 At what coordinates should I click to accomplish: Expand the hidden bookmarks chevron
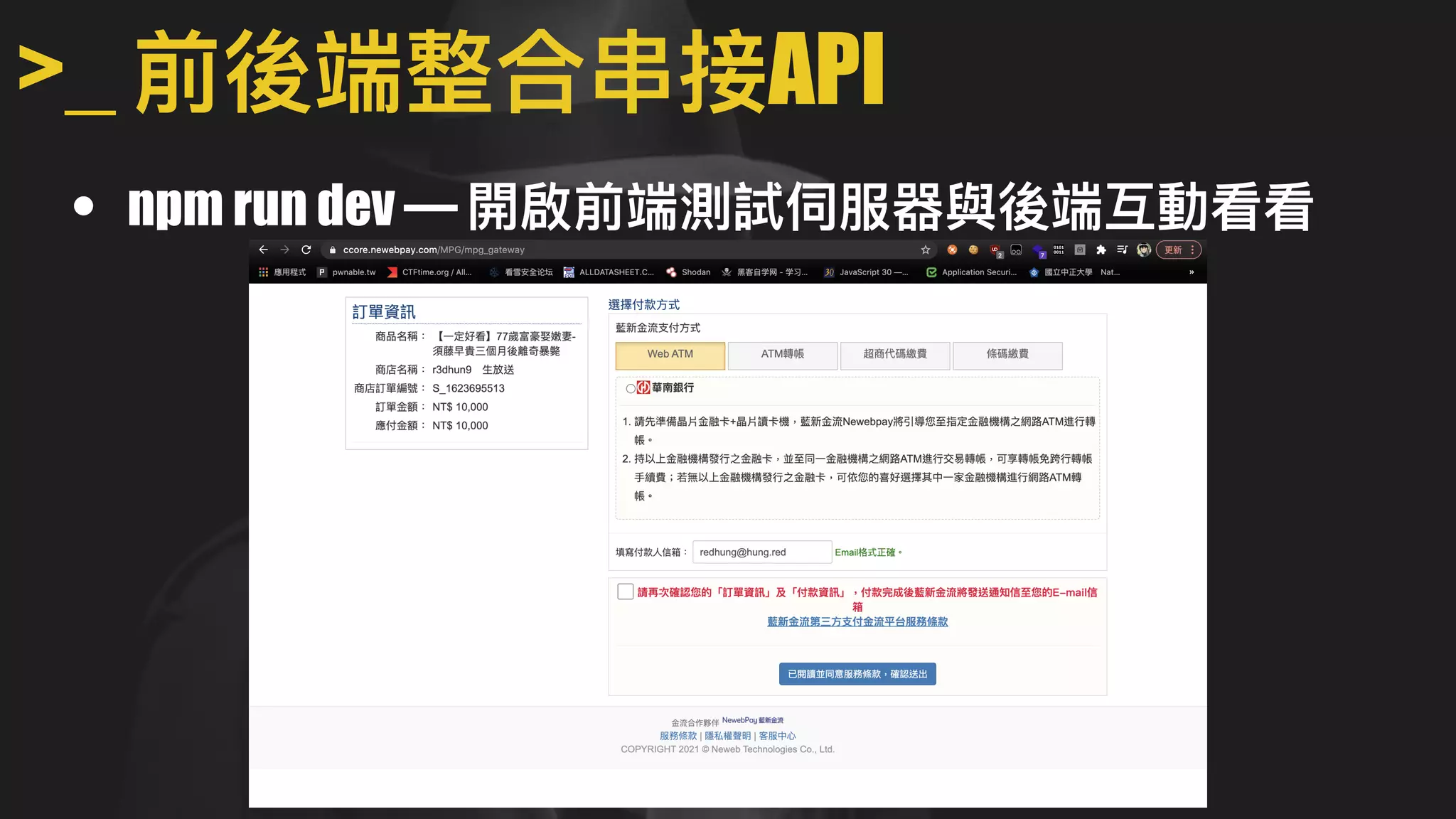tap(1192, 272)
